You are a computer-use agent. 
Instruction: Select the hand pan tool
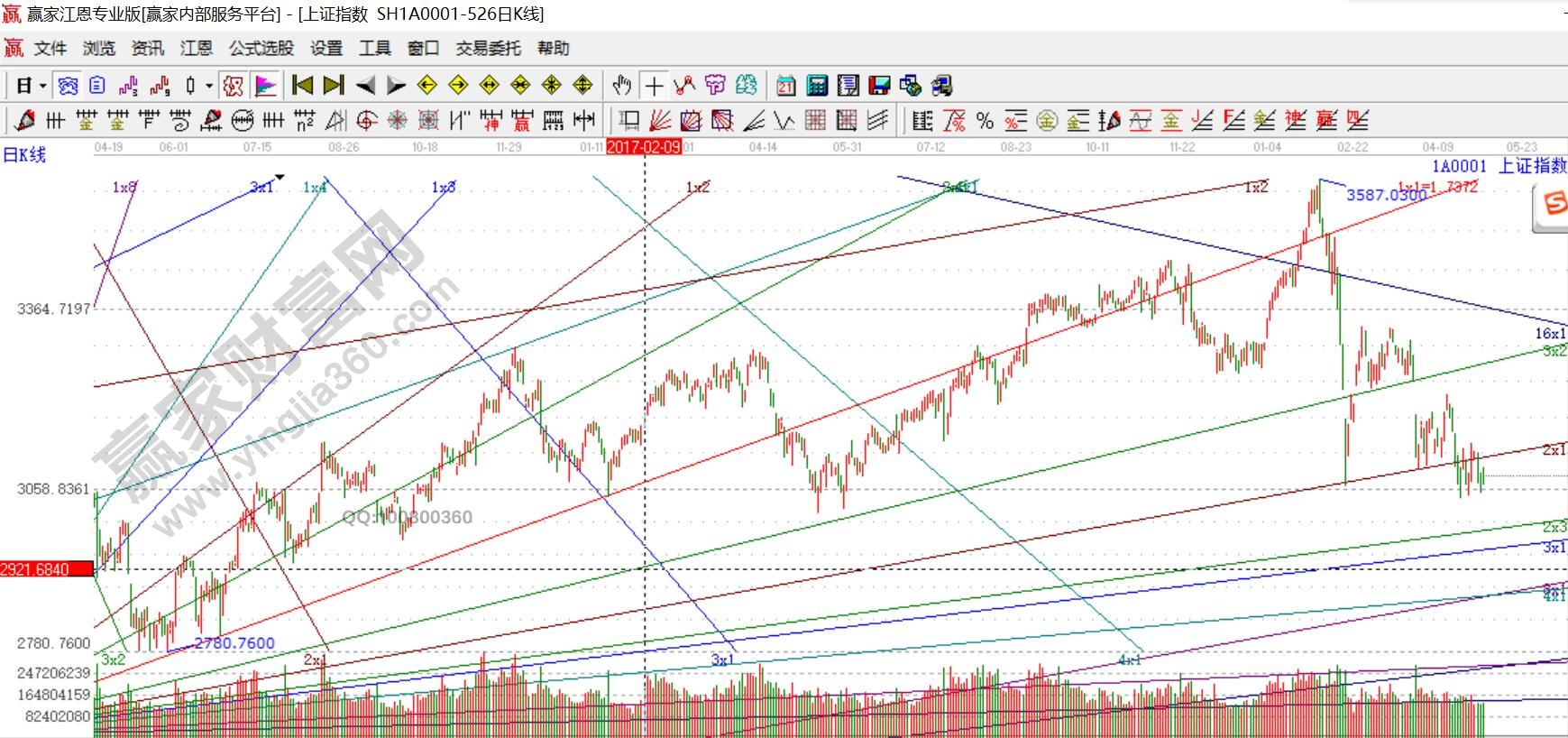point(621,86)
